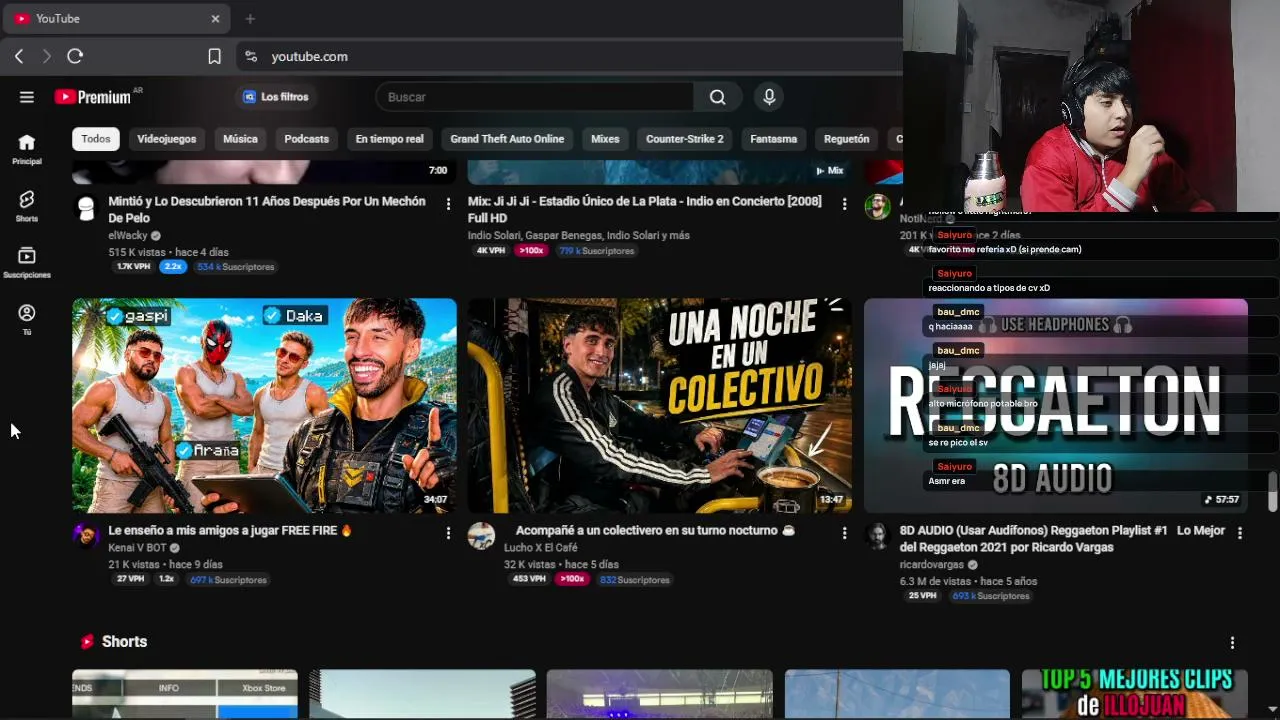The image size is (1280, 720).
Task: Open the Kenai V BOT channel avatar
Action: (86, 535)
